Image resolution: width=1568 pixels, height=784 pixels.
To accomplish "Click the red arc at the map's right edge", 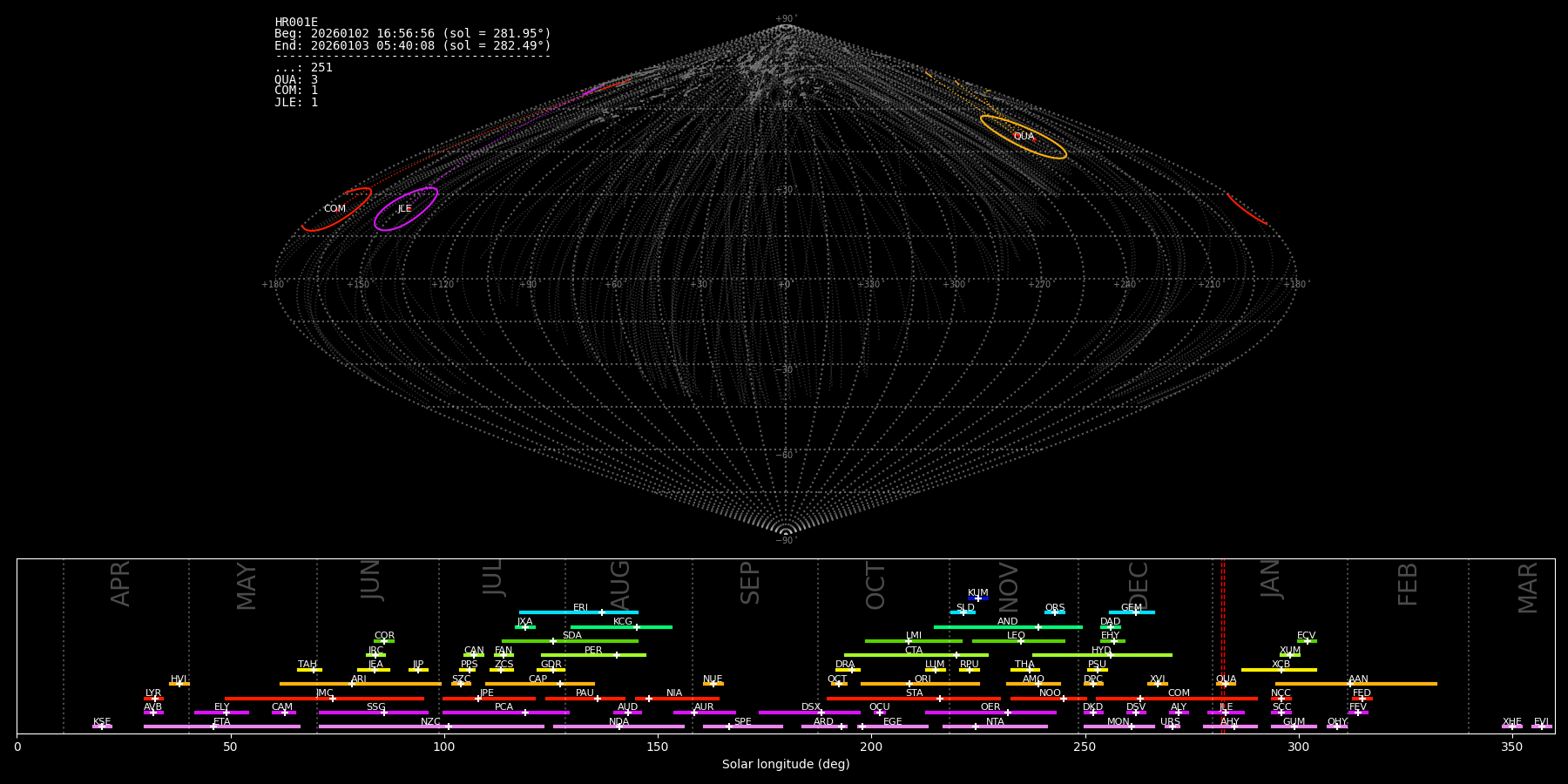I will point(1247,209).
